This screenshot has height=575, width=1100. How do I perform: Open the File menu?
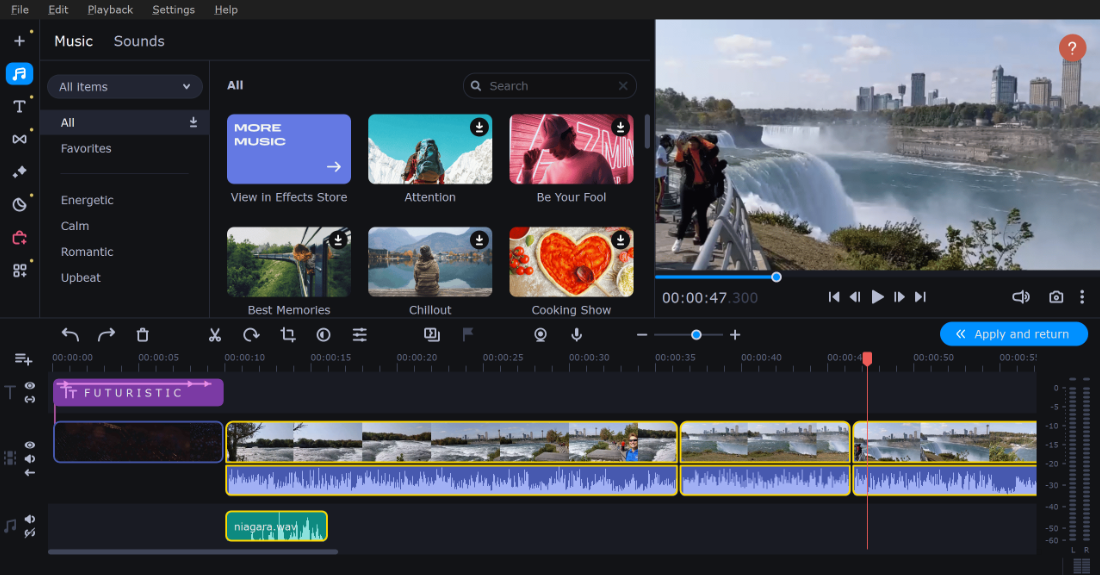point(20,10)
